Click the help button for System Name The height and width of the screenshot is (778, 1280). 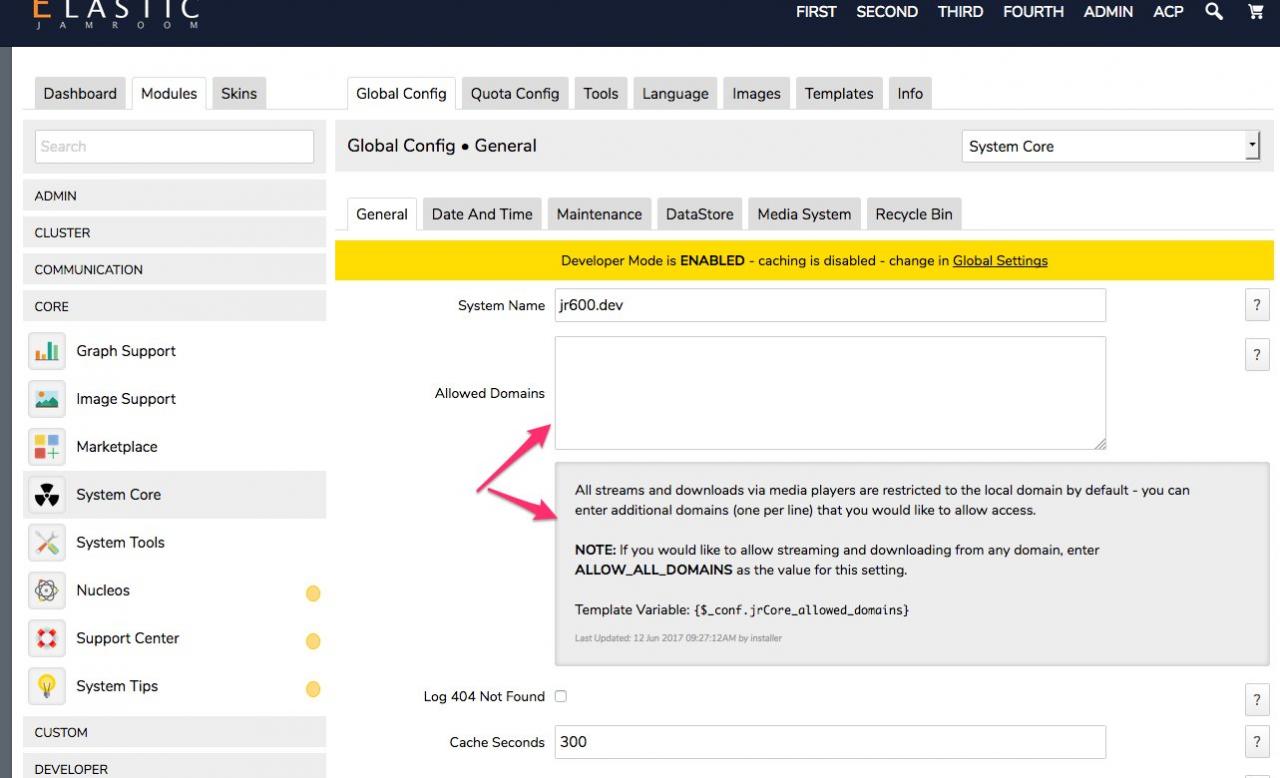1257,306
